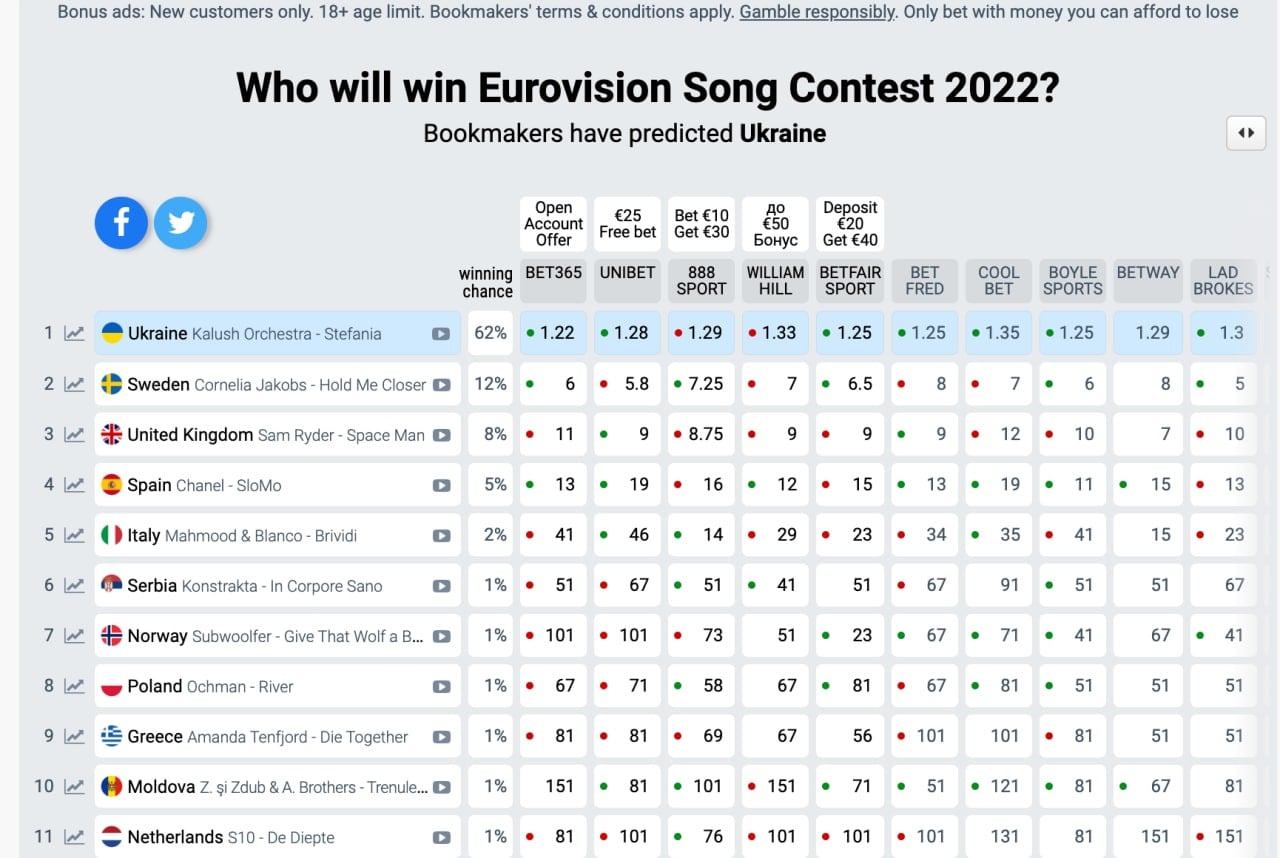
Task: Select the UNIBET "€25 Free bet" offer
Action: tap(627, 223)
